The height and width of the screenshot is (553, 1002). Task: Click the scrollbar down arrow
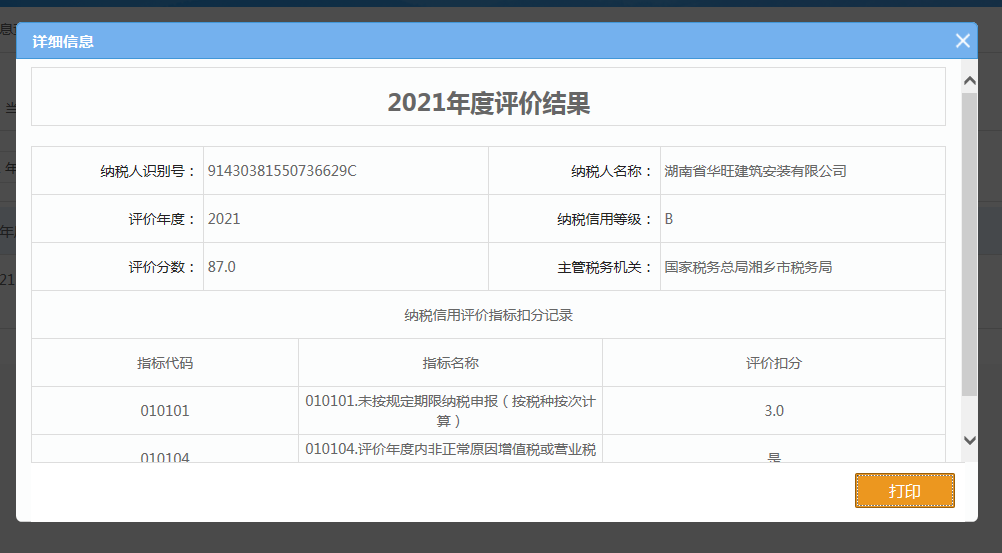(x=969, y=440)
